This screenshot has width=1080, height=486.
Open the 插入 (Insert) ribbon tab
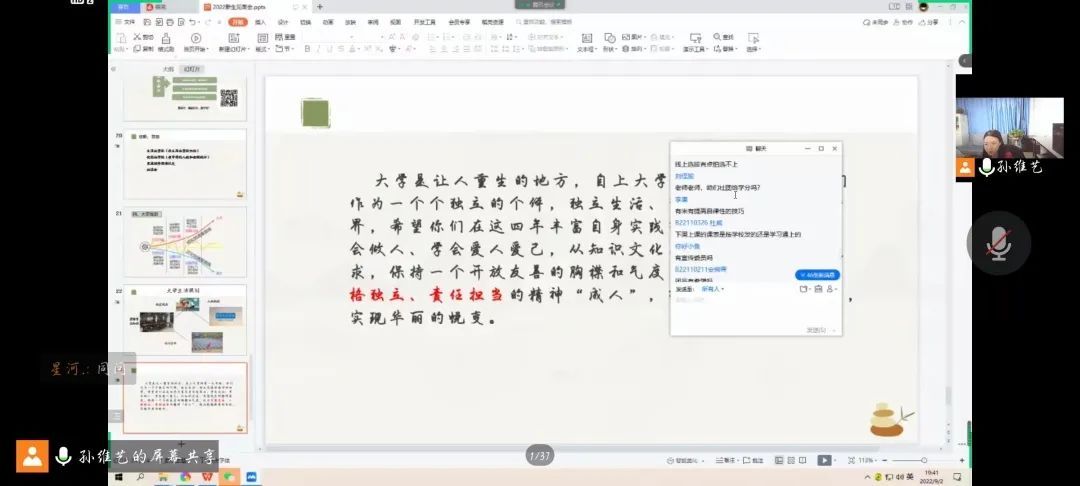[x=260, y=21]
